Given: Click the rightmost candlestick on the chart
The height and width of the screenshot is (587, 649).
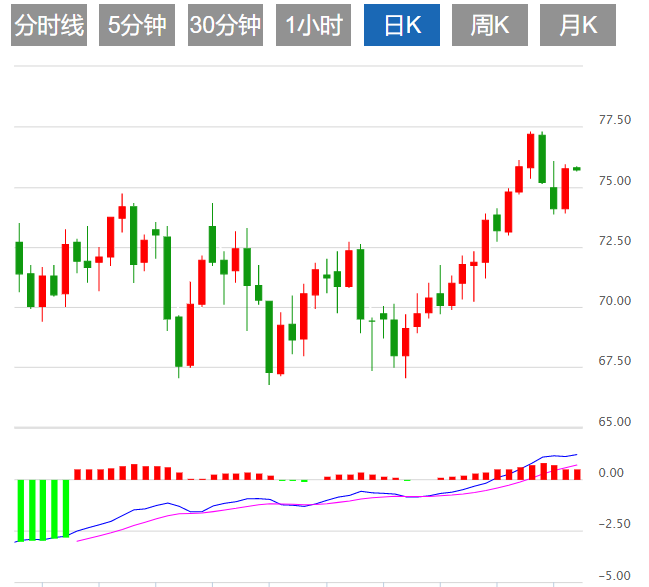Looking at the screenshot, I should pyautogui.click(x=577, y=169).
